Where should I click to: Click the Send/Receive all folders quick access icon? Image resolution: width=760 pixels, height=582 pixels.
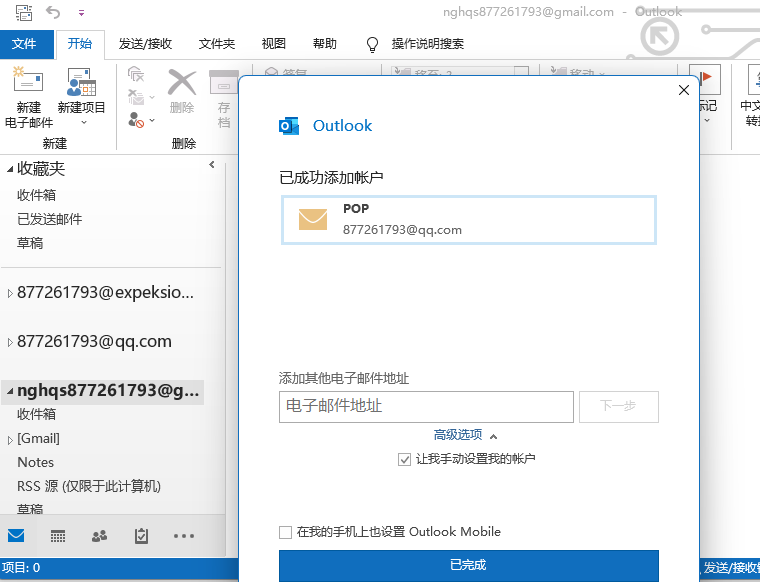click(23, 12)
